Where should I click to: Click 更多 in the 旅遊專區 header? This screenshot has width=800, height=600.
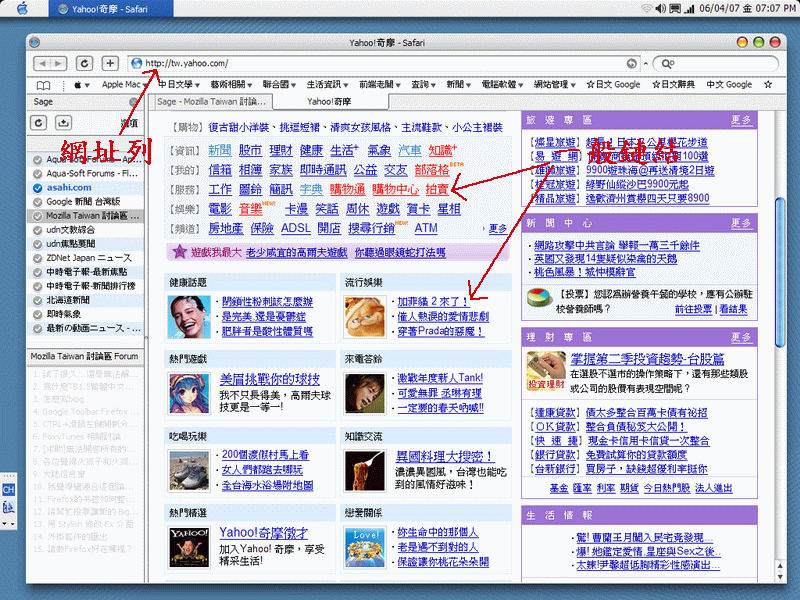pyautogui.click(x=741, y=120)
